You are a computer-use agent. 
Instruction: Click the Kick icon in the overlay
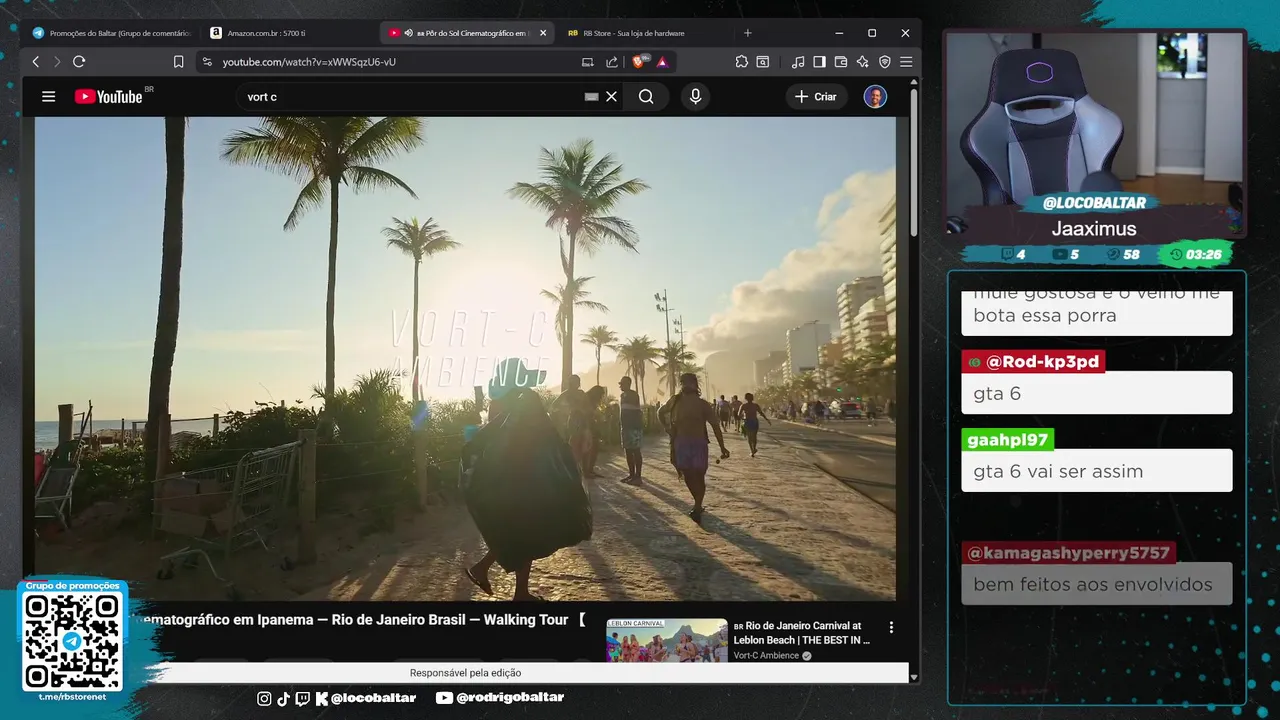coord(322,699)
